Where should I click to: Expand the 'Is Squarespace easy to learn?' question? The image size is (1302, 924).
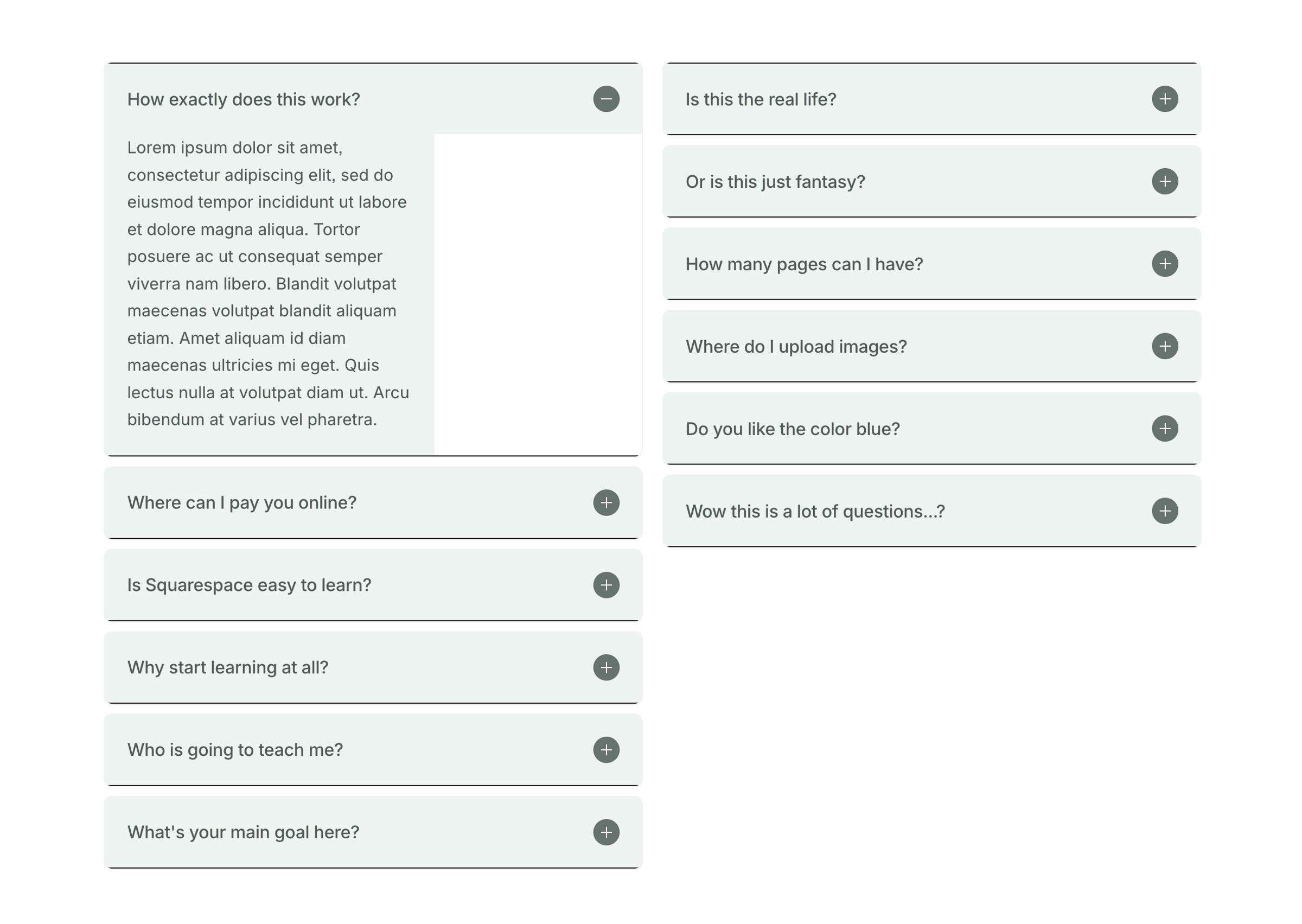pos(249,585)
